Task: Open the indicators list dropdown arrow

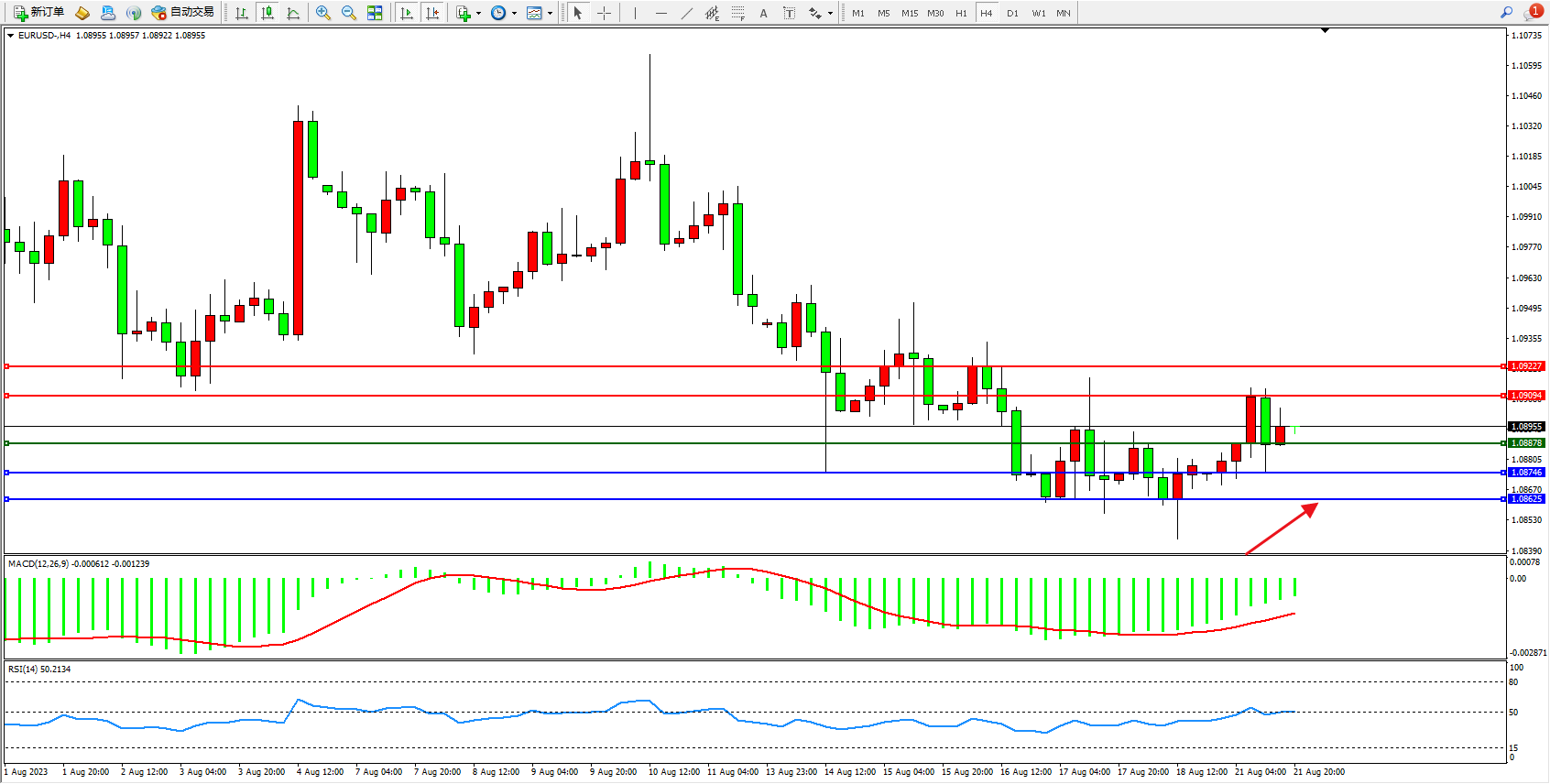Action: coord(478,13)
